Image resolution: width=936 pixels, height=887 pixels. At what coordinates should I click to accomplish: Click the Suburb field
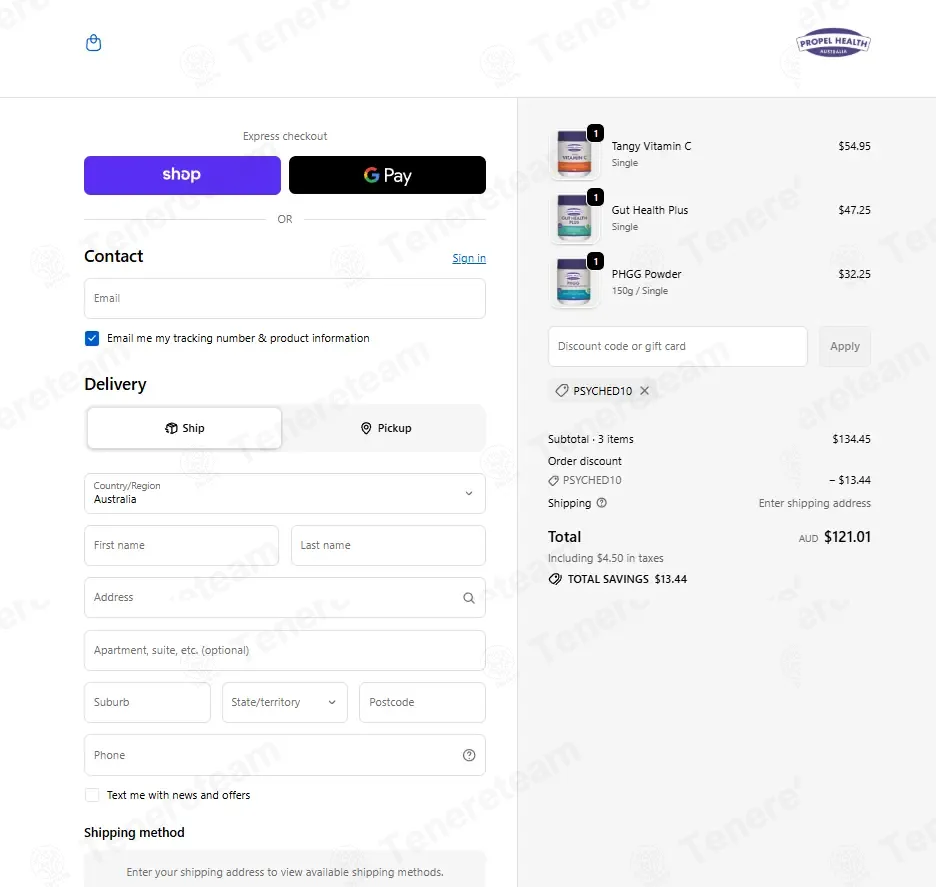pos(147,703)
